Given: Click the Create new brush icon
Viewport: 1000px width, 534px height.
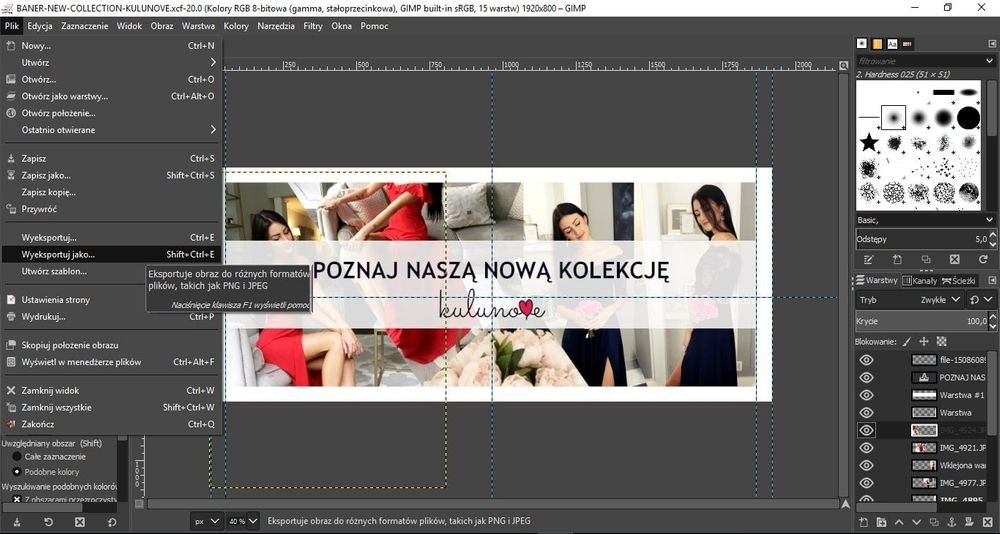Looking at the screenshot, I should (x=897, y=260).
